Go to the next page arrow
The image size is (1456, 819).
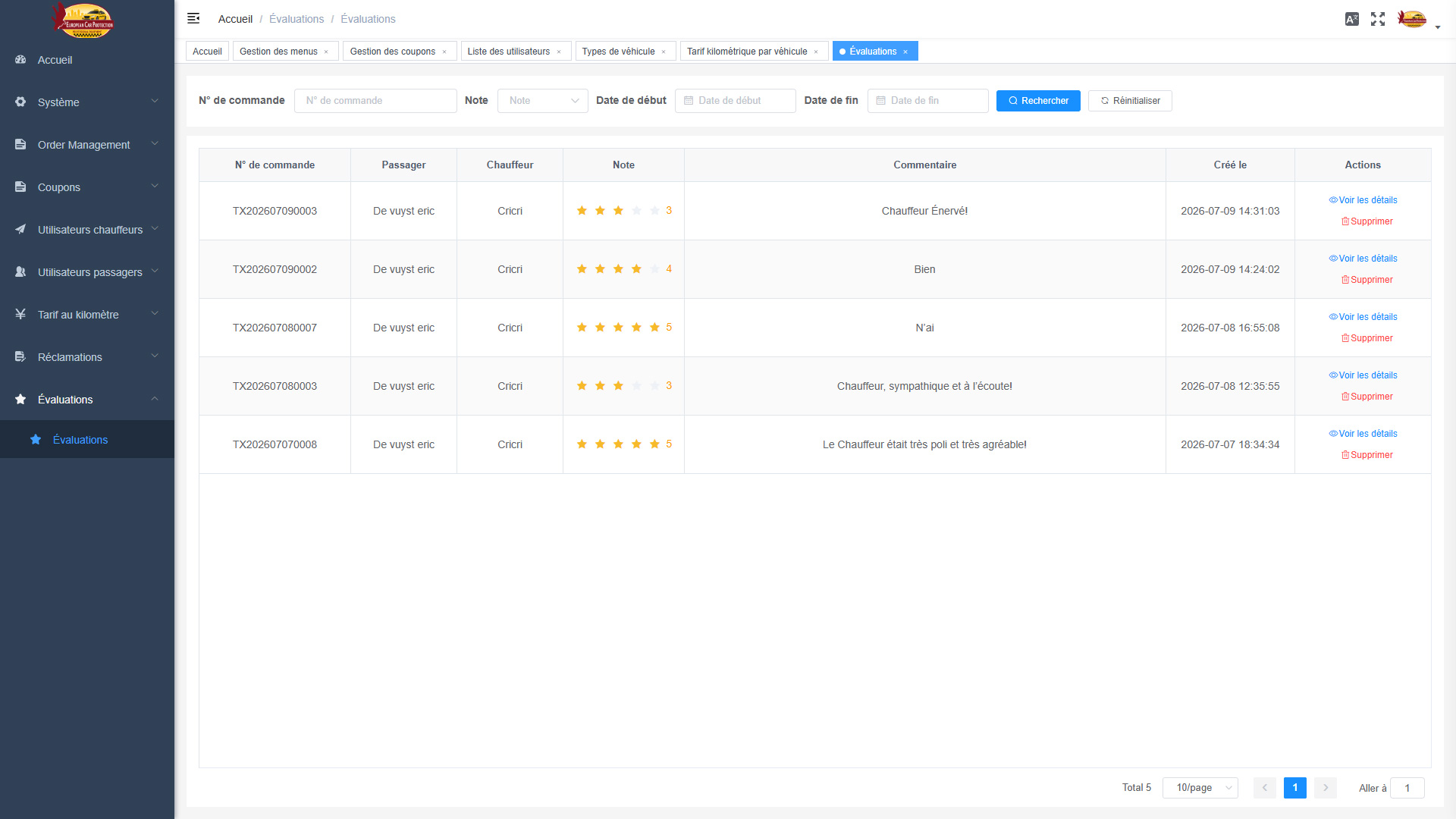1326,788
